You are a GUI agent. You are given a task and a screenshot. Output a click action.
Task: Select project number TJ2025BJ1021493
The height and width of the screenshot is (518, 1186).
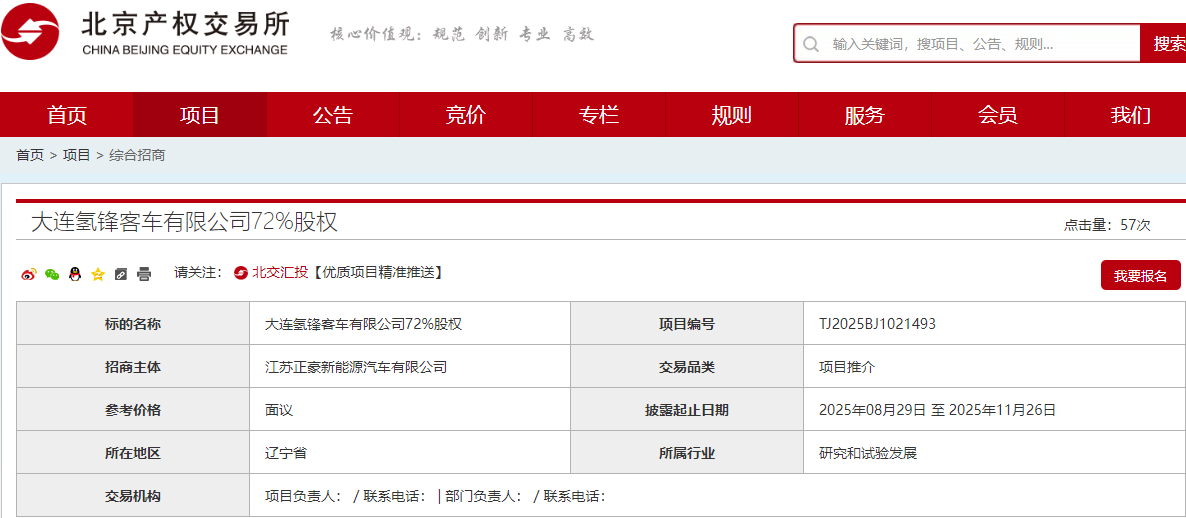coord(877,324)
